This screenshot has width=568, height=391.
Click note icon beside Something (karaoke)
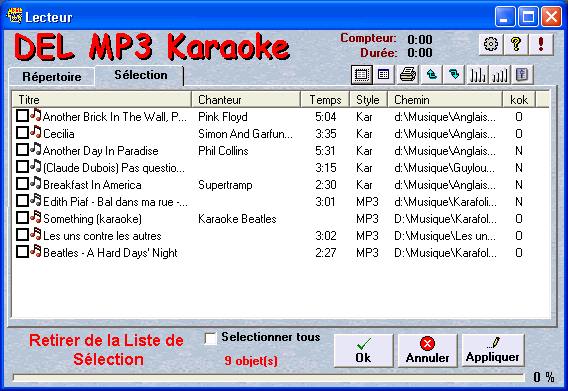pyautogui.click(x=36, y=217)
